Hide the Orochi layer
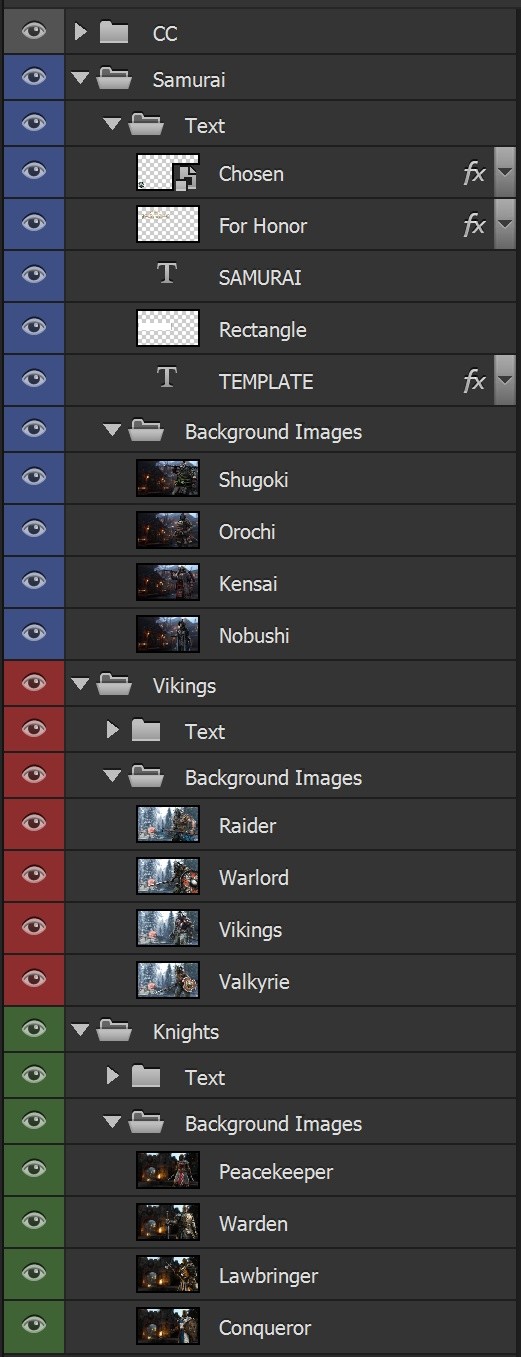This screenshot has height=1357, width=521. 34,530
